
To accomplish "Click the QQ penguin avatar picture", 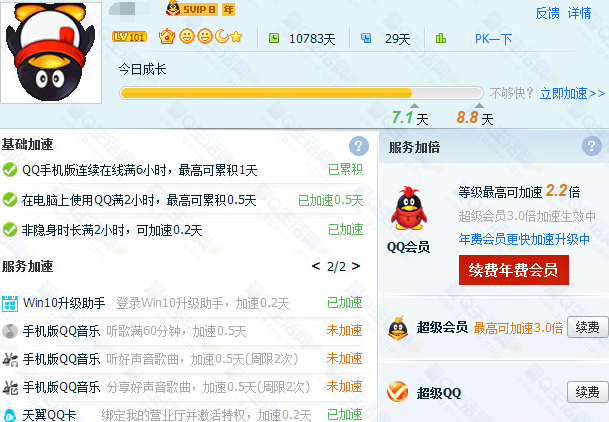I will click(x=51, y=52).
